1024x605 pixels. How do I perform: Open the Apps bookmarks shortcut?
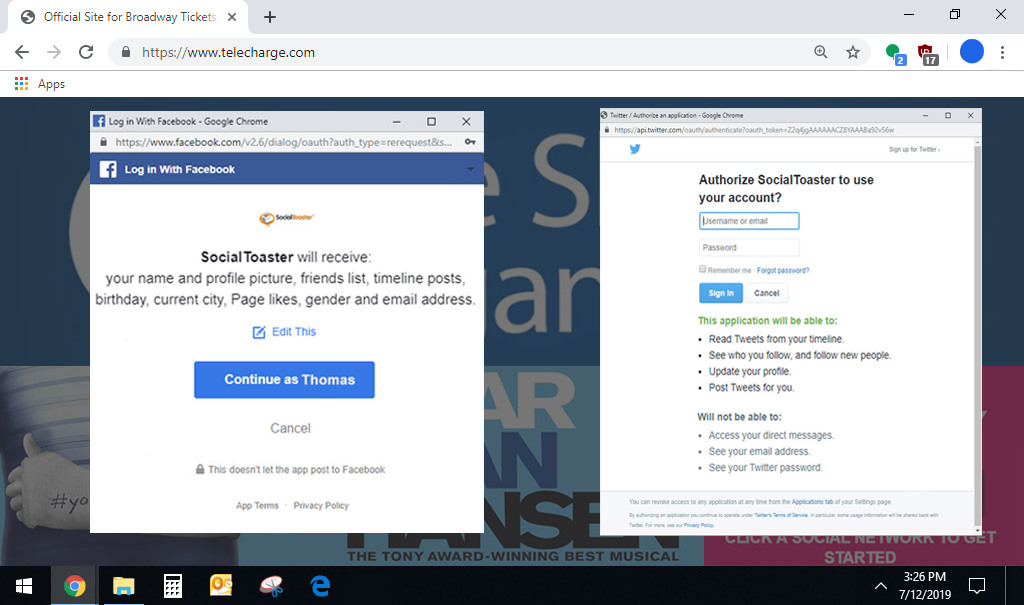(x=40, y=84)
